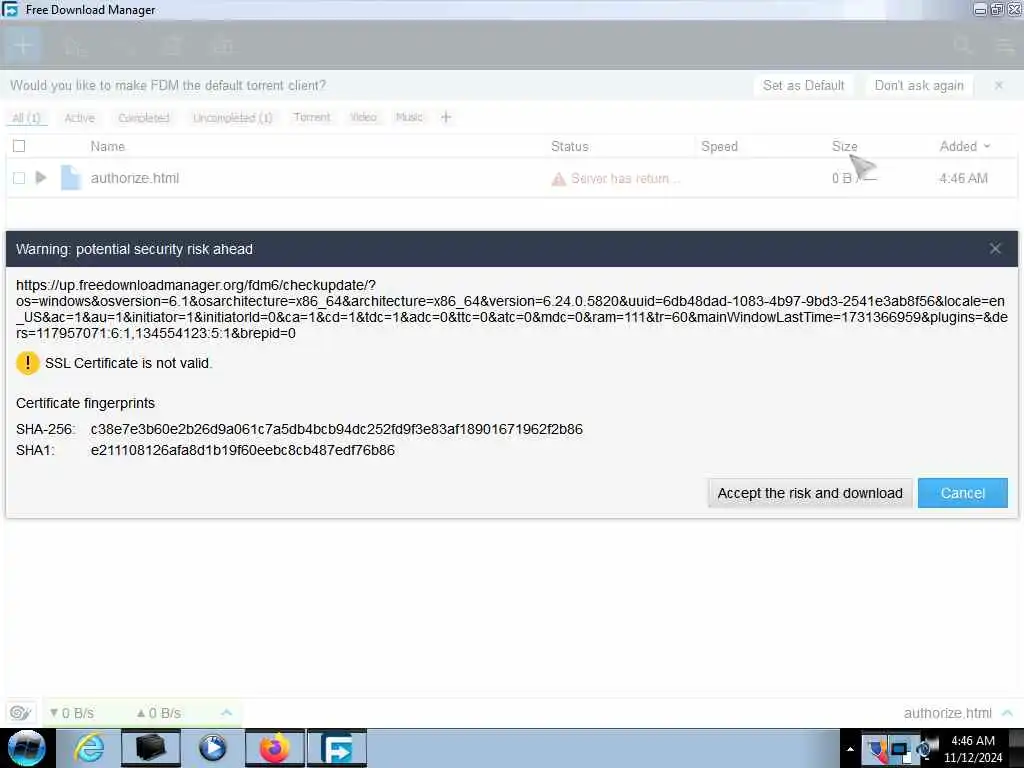
Task: Open the hamburger main menu
Action: 1004,46
